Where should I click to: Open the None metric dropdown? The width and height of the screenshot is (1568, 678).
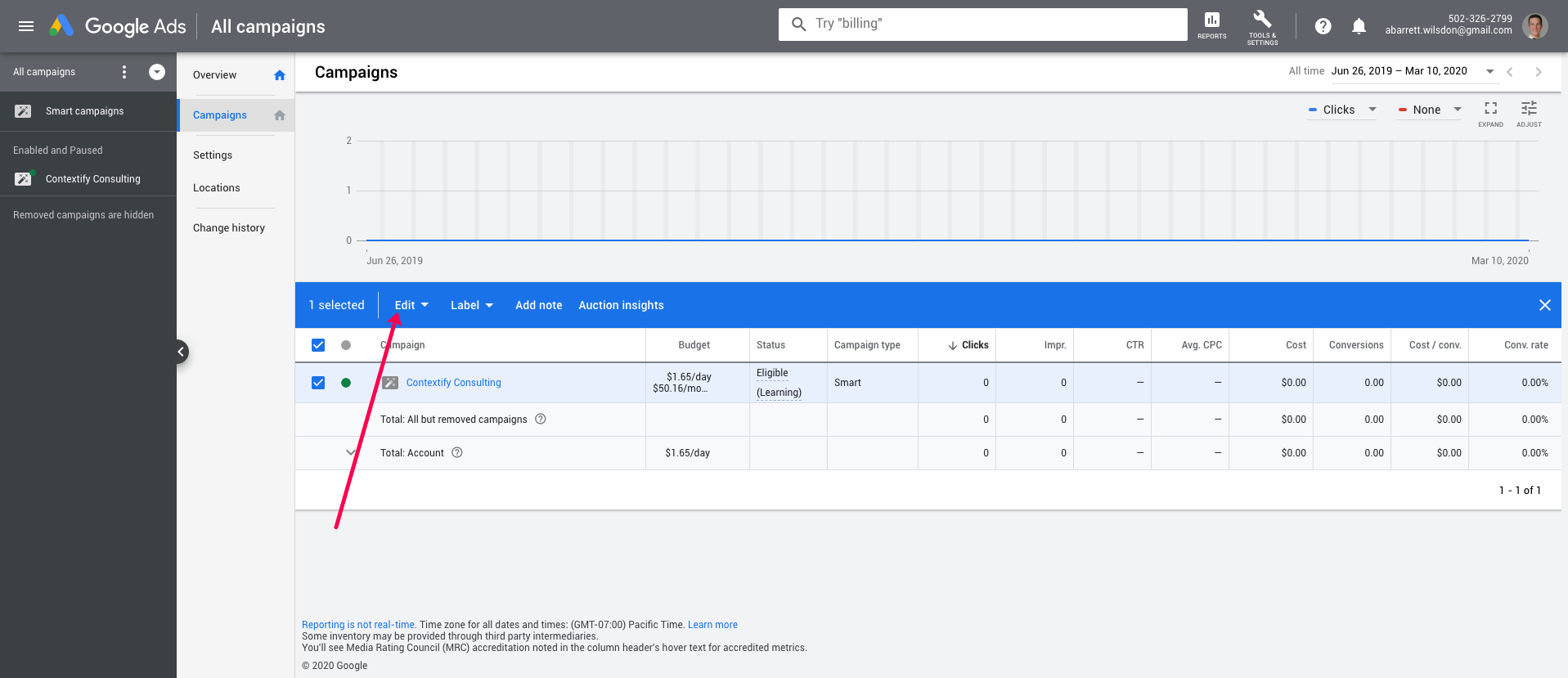pyautogui.click(x=1429, y=110)
